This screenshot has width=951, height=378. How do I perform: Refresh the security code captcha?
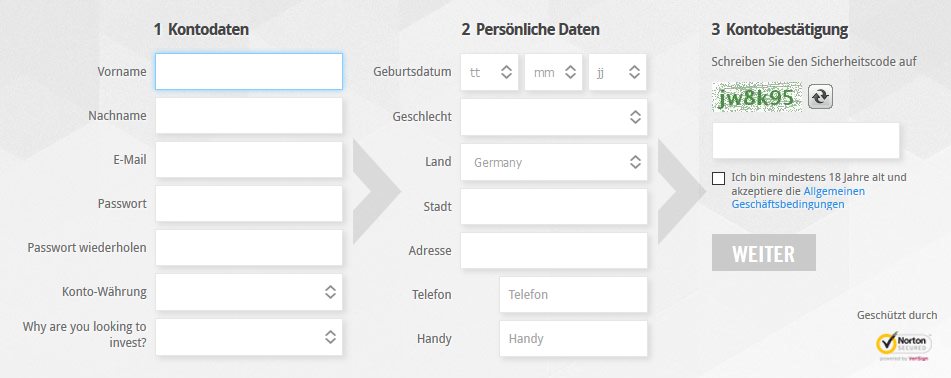pos(820,97)
